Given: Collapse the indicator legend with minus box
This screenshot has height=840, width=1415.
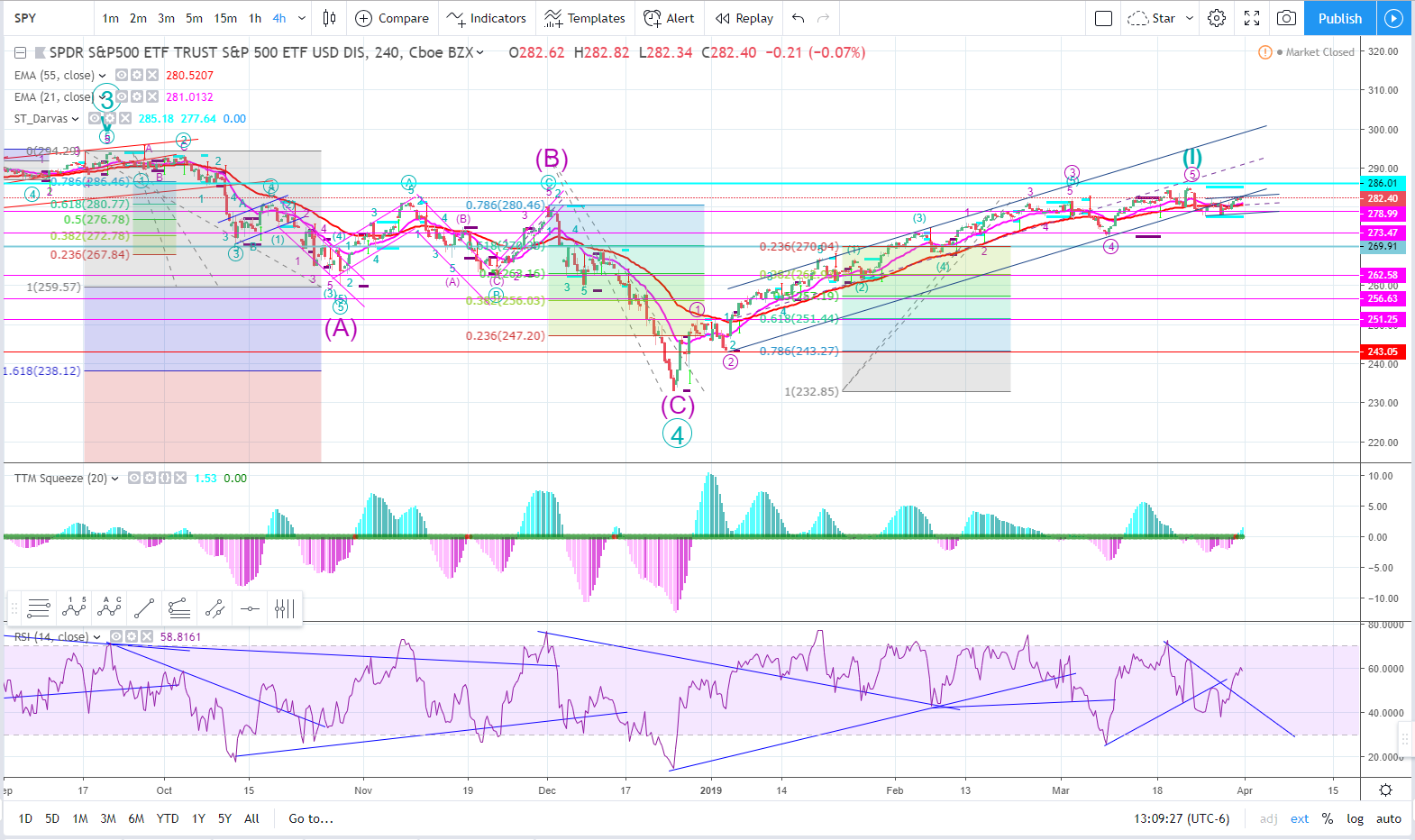Looking at the screenshot, I should click(20, 52).
